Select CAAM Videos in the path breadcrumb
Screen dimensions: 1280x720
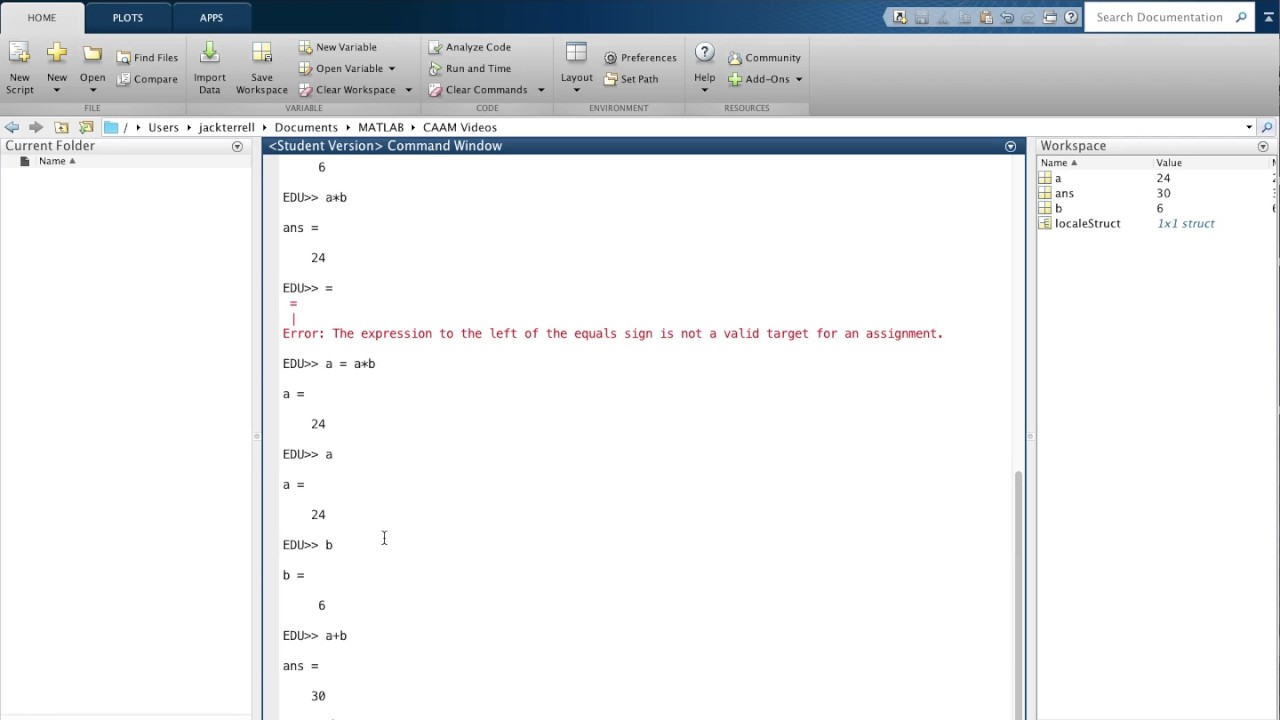pyautogui.click(x=460, y=127)
